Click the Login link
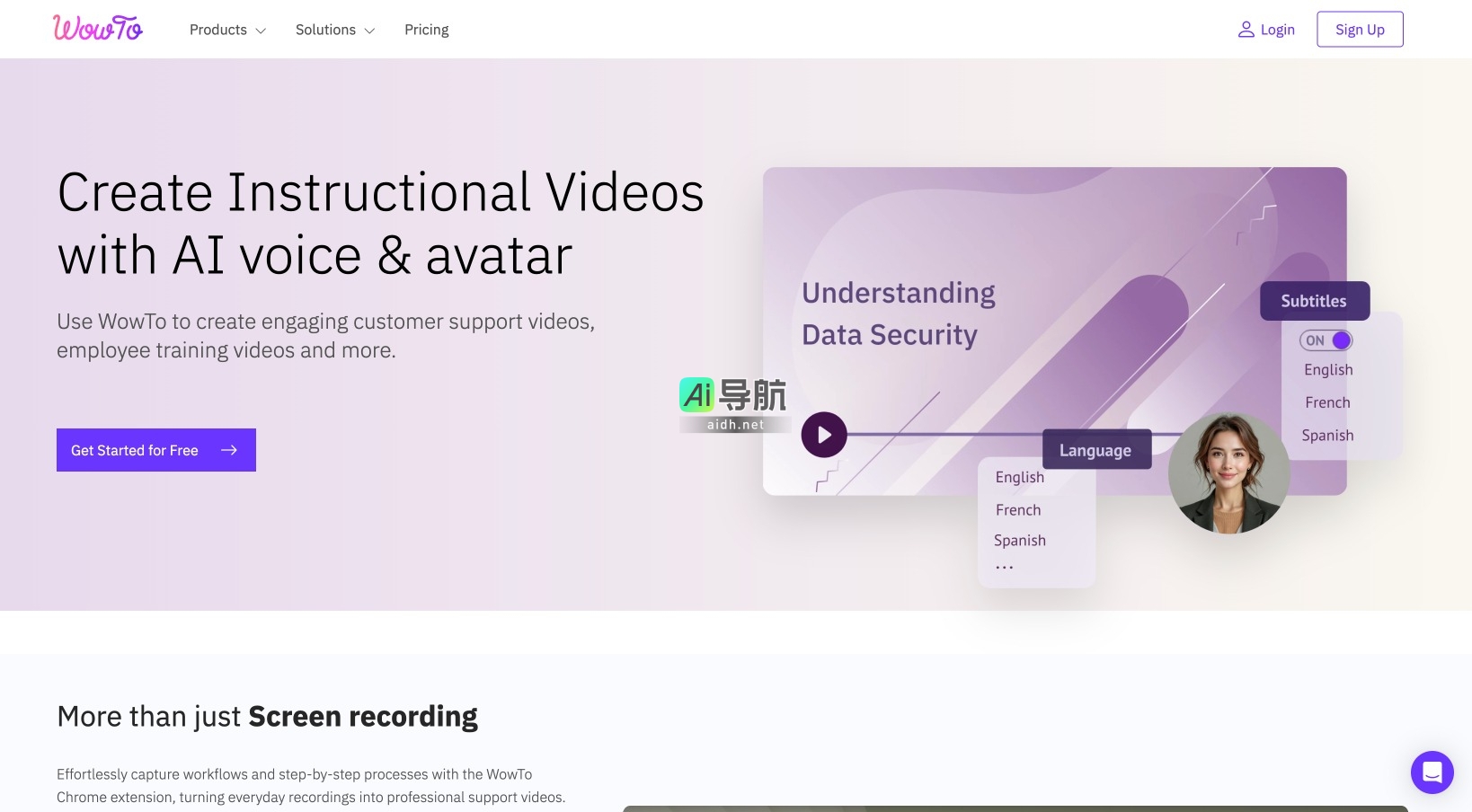This screenshot has height=812, width=1472. [1277, 30]
